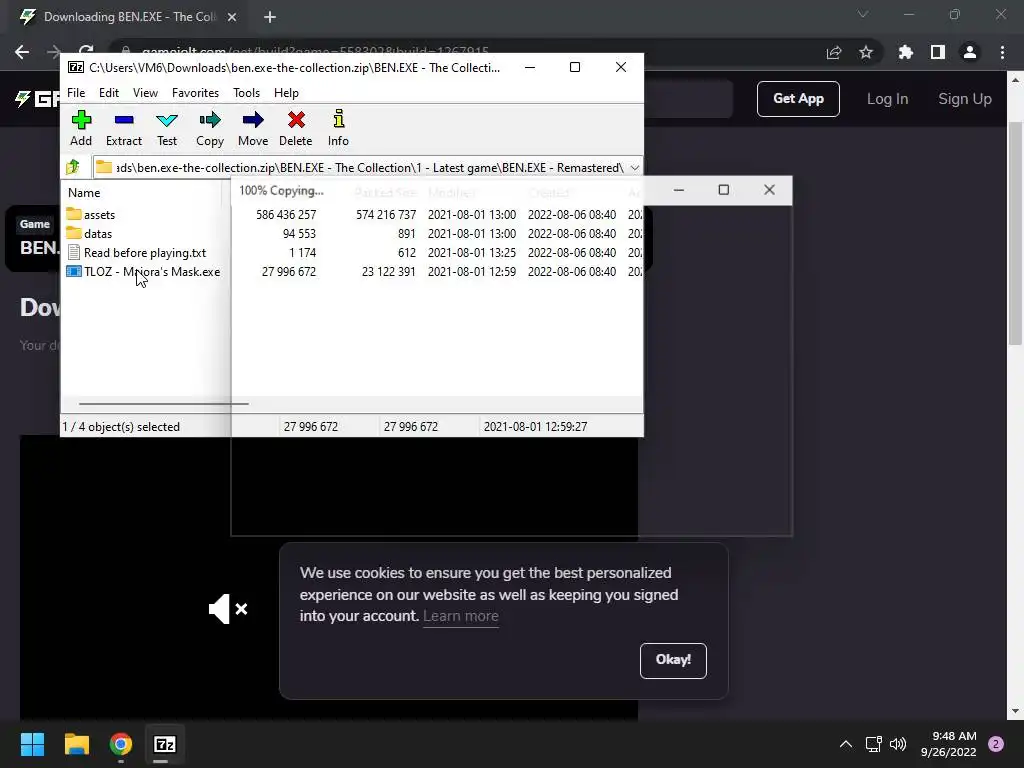Show hidden system tray icons
Screen dimensions: 1024x768
(846, 744)
